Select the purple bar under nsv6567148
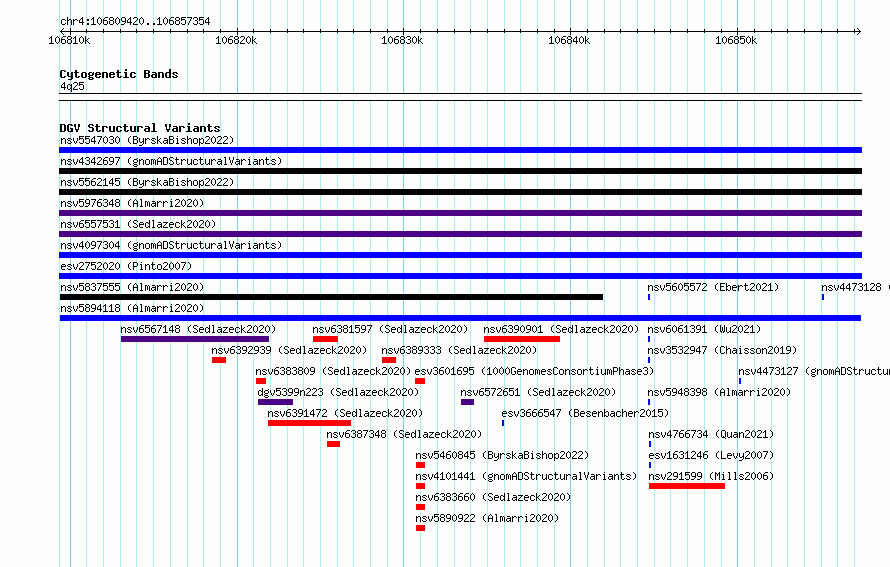890x567 pixels. click(195, 339)
